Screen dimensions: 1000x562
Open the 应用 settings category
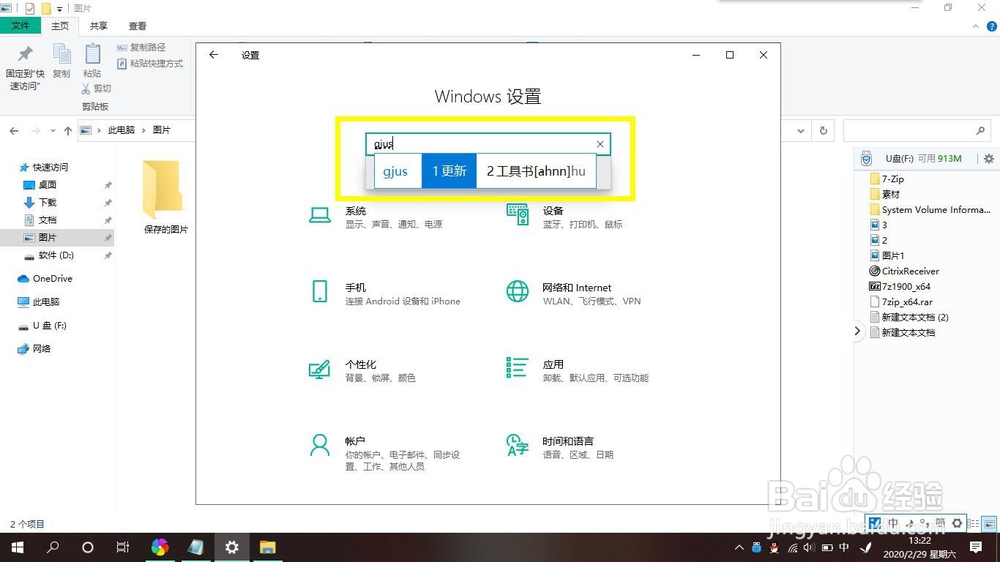point(577,371)
